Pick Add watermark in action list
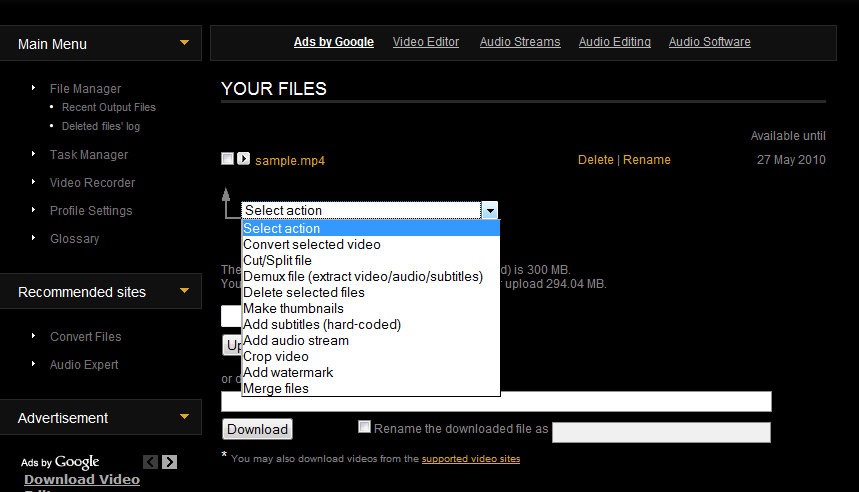 tap(288, 372)
